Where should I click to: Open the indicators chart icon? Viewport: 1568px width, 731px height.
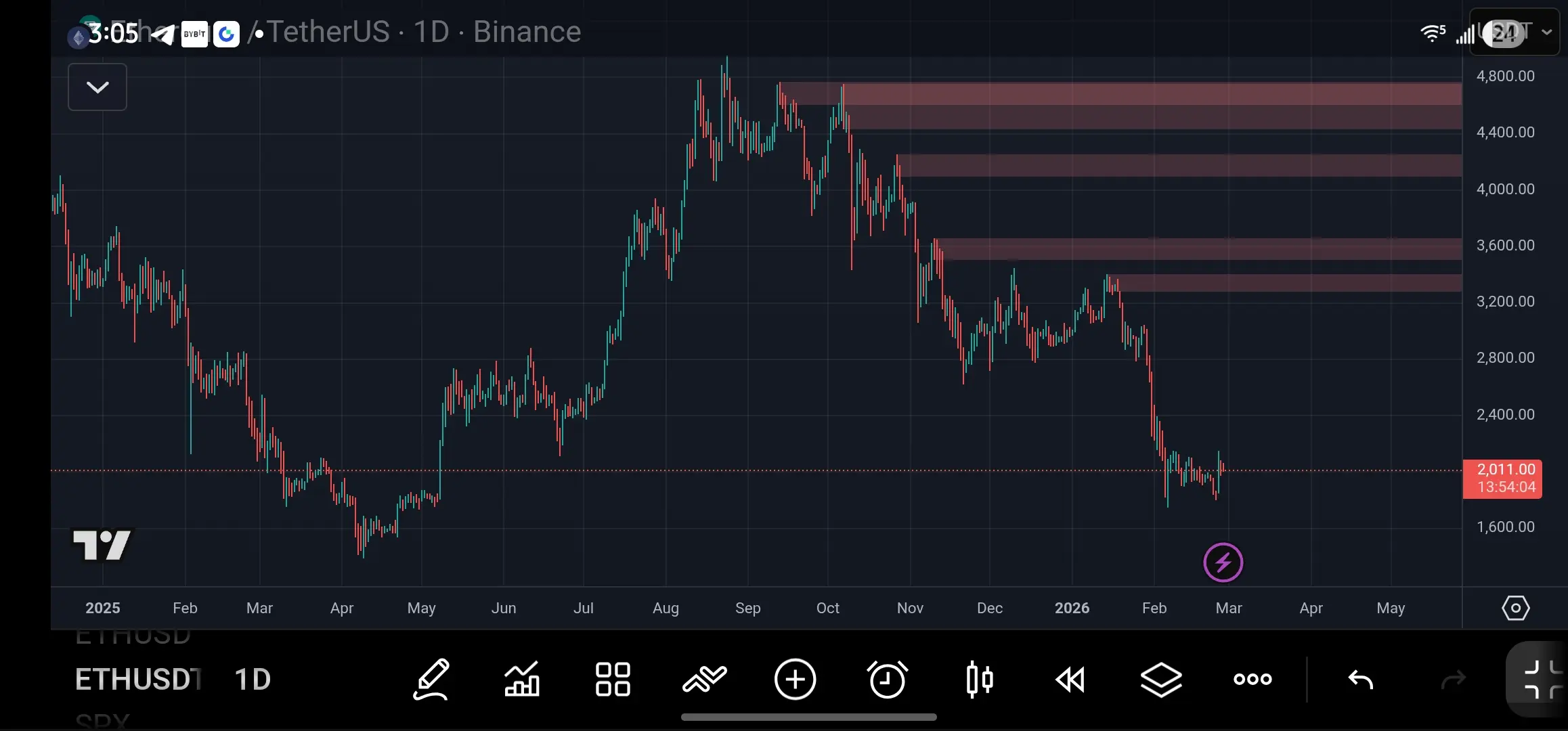pyautogui.click(x=522, y=679)
